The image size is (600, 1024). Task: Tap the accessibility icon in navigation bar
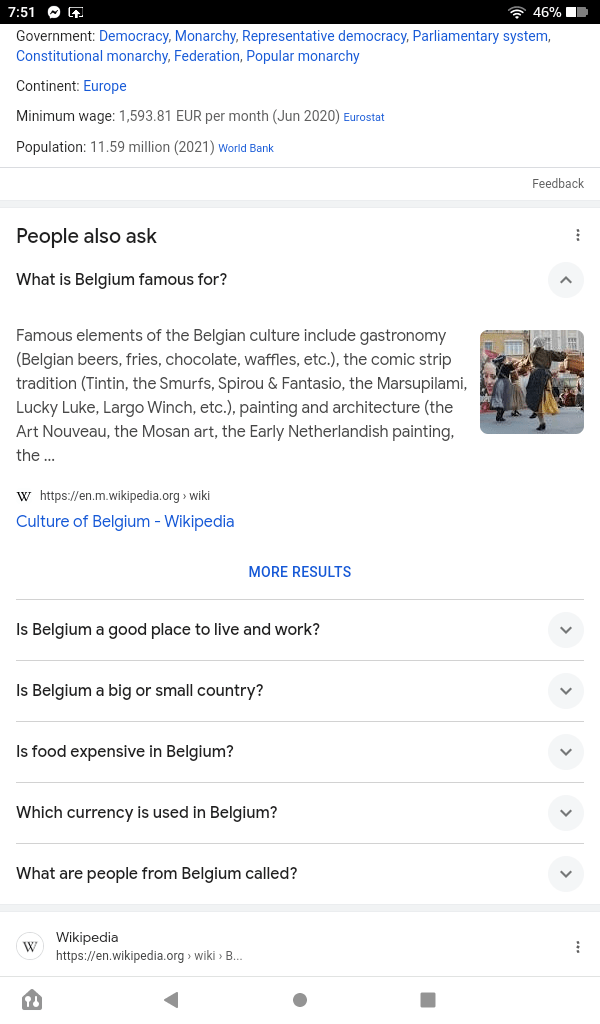[x=32, y=1000]
